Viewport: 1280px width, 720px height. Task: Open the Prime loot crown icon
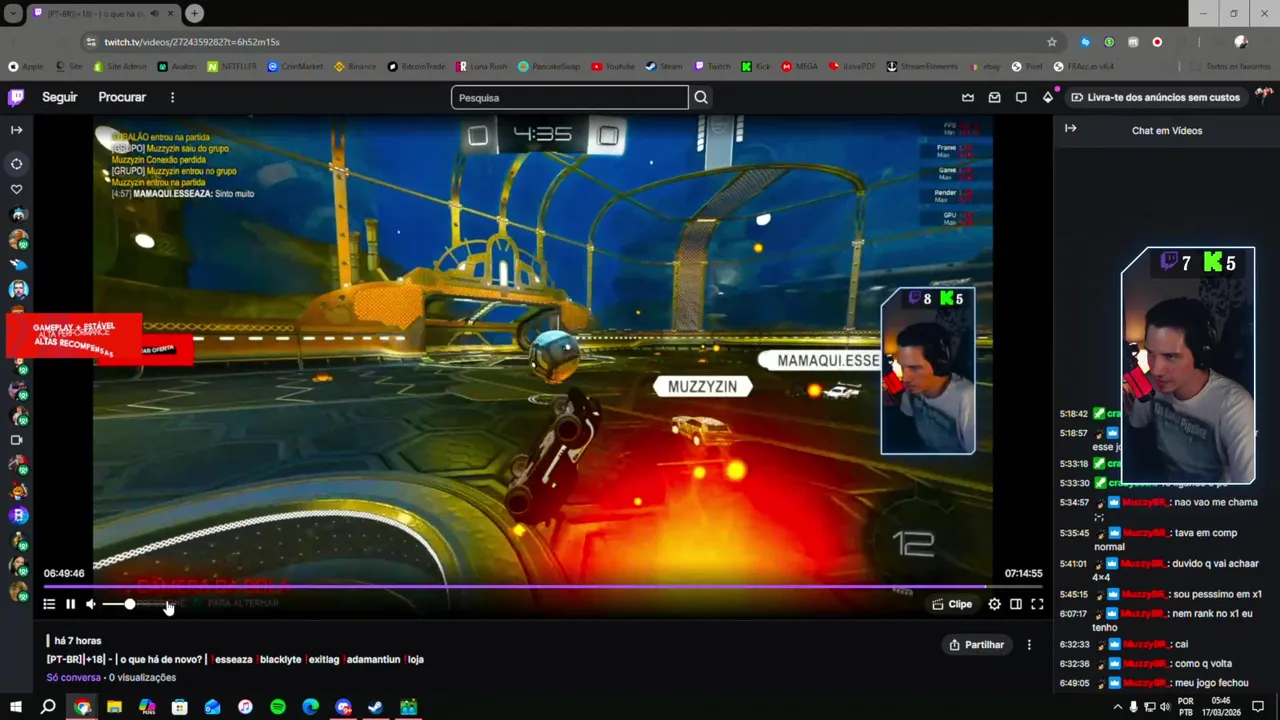pos(968,97)
